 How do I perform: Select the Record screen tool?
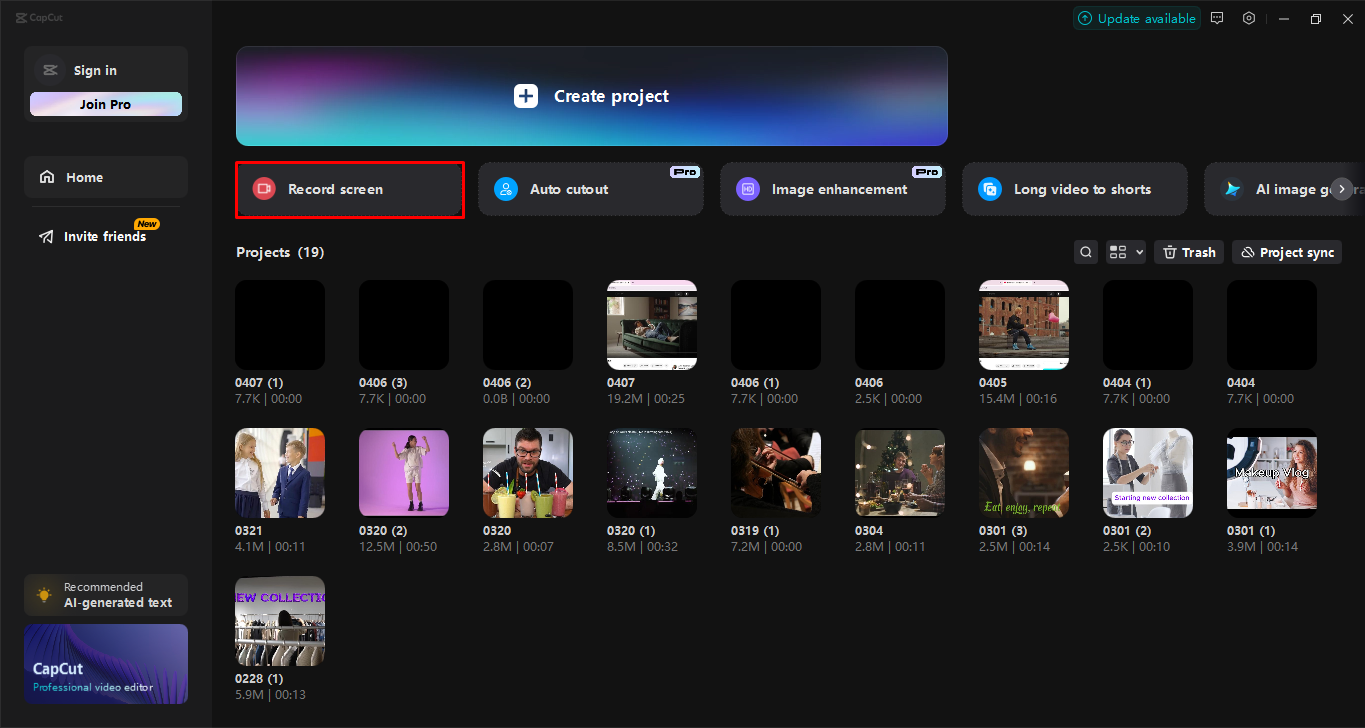point(349,188)
